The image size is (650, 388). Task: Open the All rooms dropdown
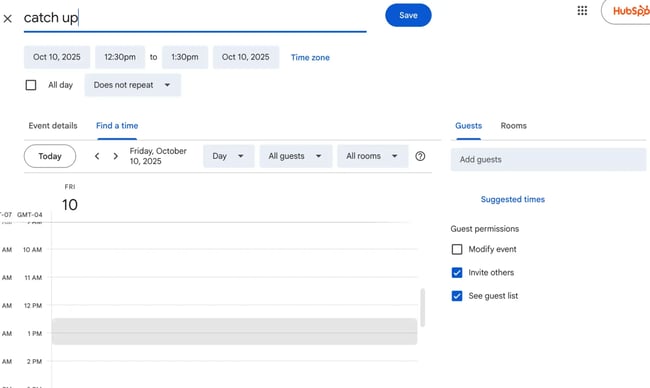click(x=372, y=156)
